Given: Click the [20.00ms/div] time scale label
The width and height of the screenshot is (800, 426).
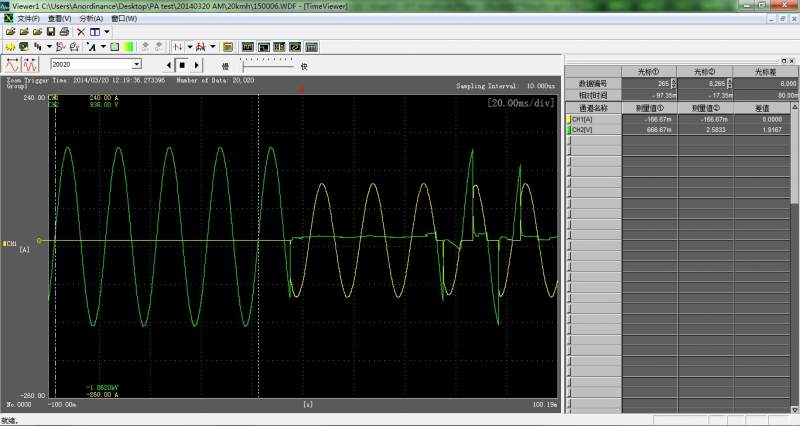Looking at the screenshot, I should pyautogui.click(x=520, y=103).
